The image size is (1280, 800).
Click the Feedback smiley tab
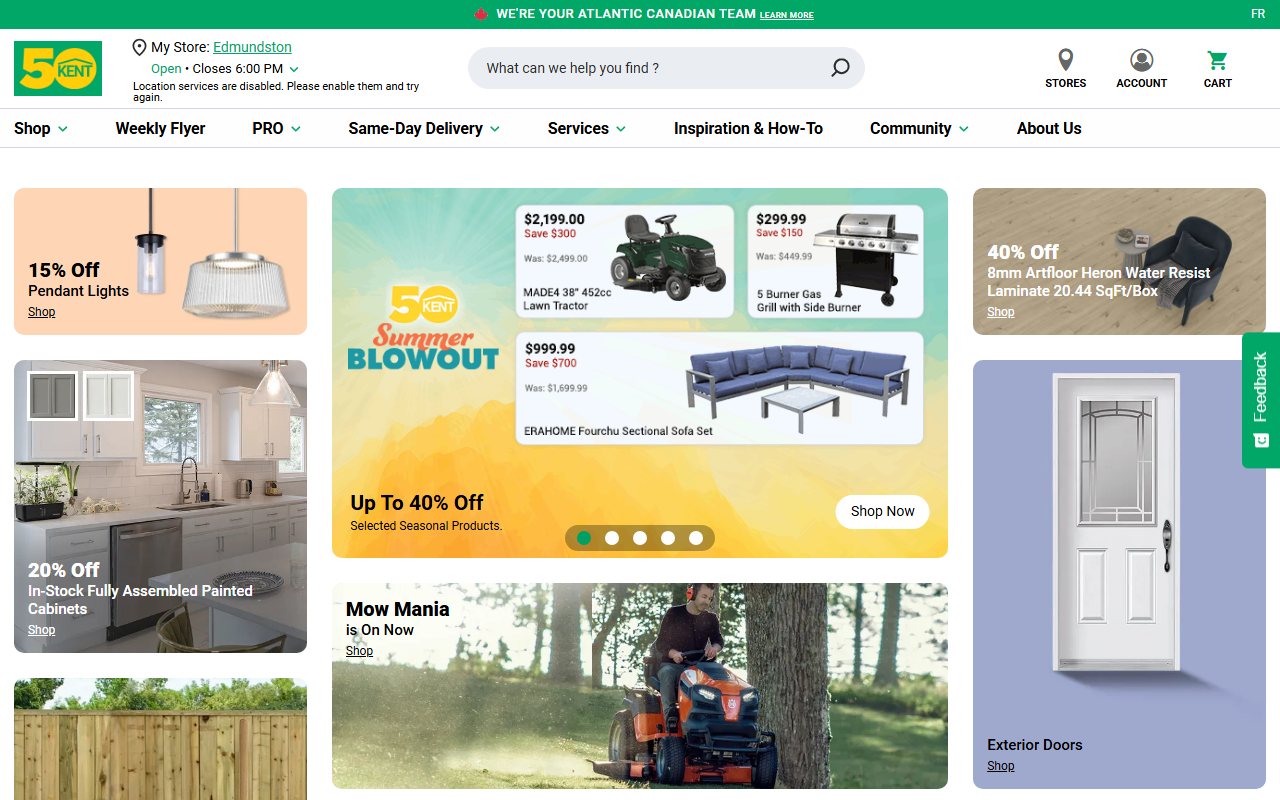point(1261,400)
